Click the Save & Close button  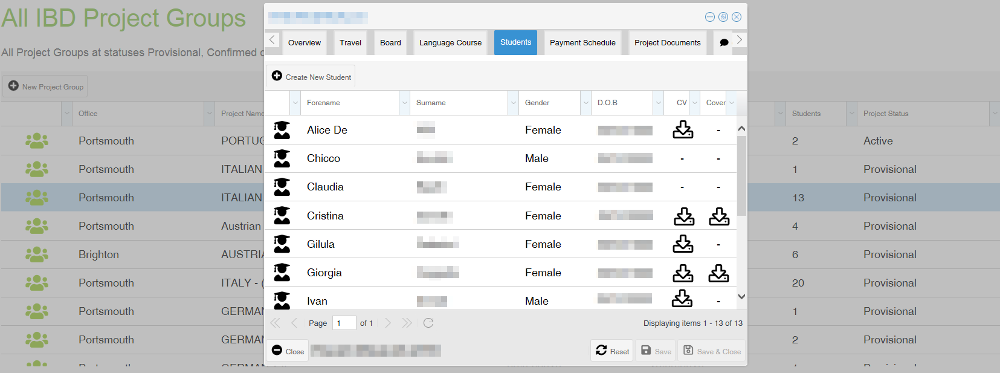point(710,351)
